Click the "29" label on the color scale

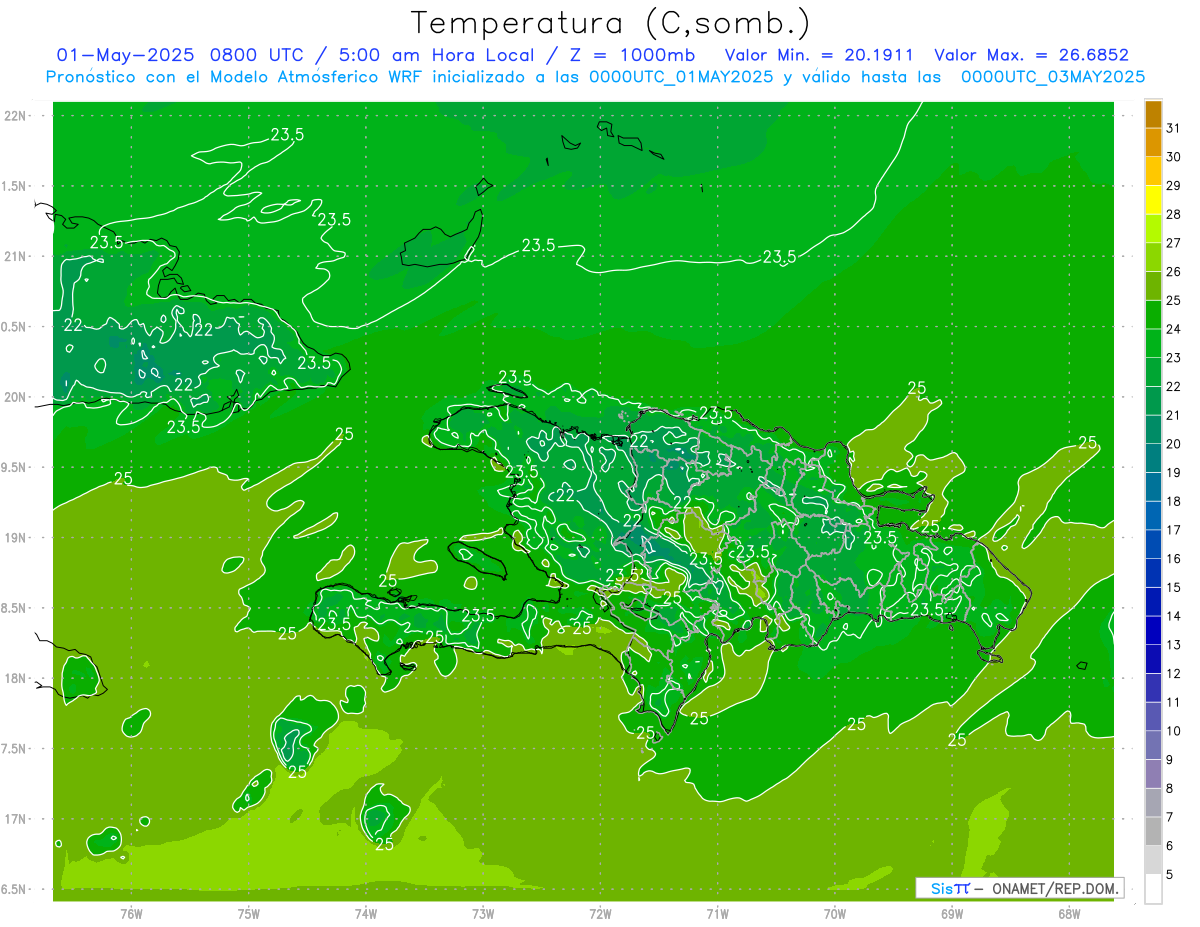(1173, 186)
